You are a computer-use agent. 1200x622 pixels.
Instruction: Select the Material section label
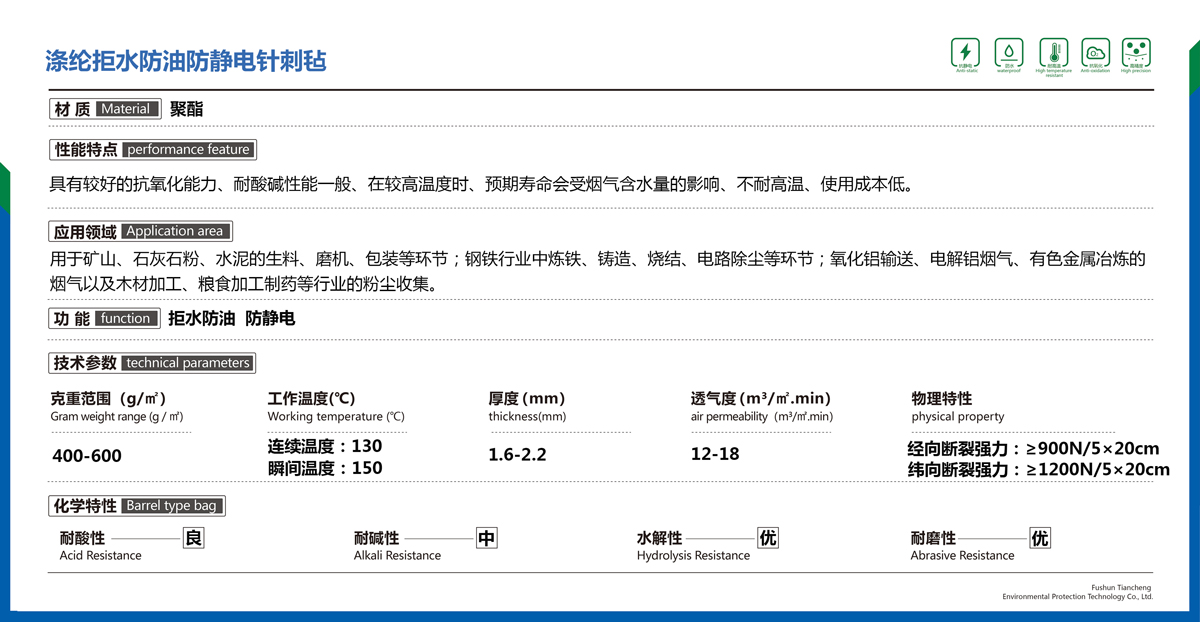[105, 109]
